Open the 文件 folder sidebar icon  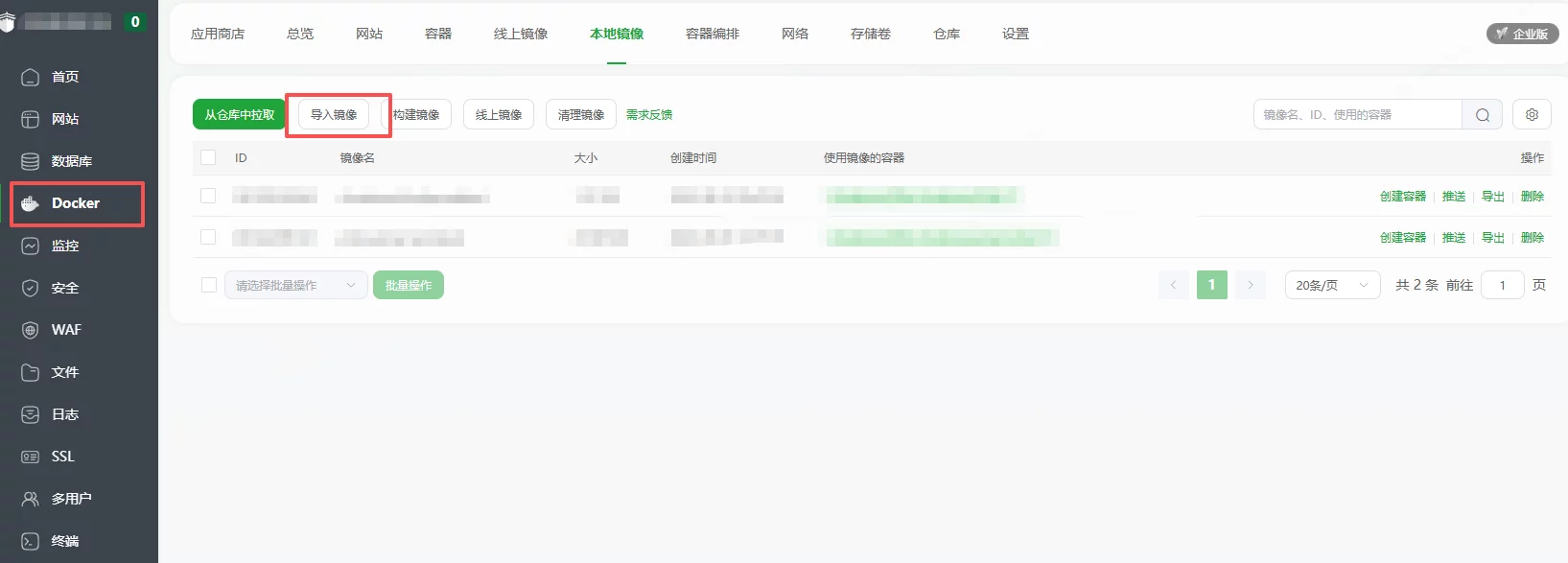(x=31, y=372)
